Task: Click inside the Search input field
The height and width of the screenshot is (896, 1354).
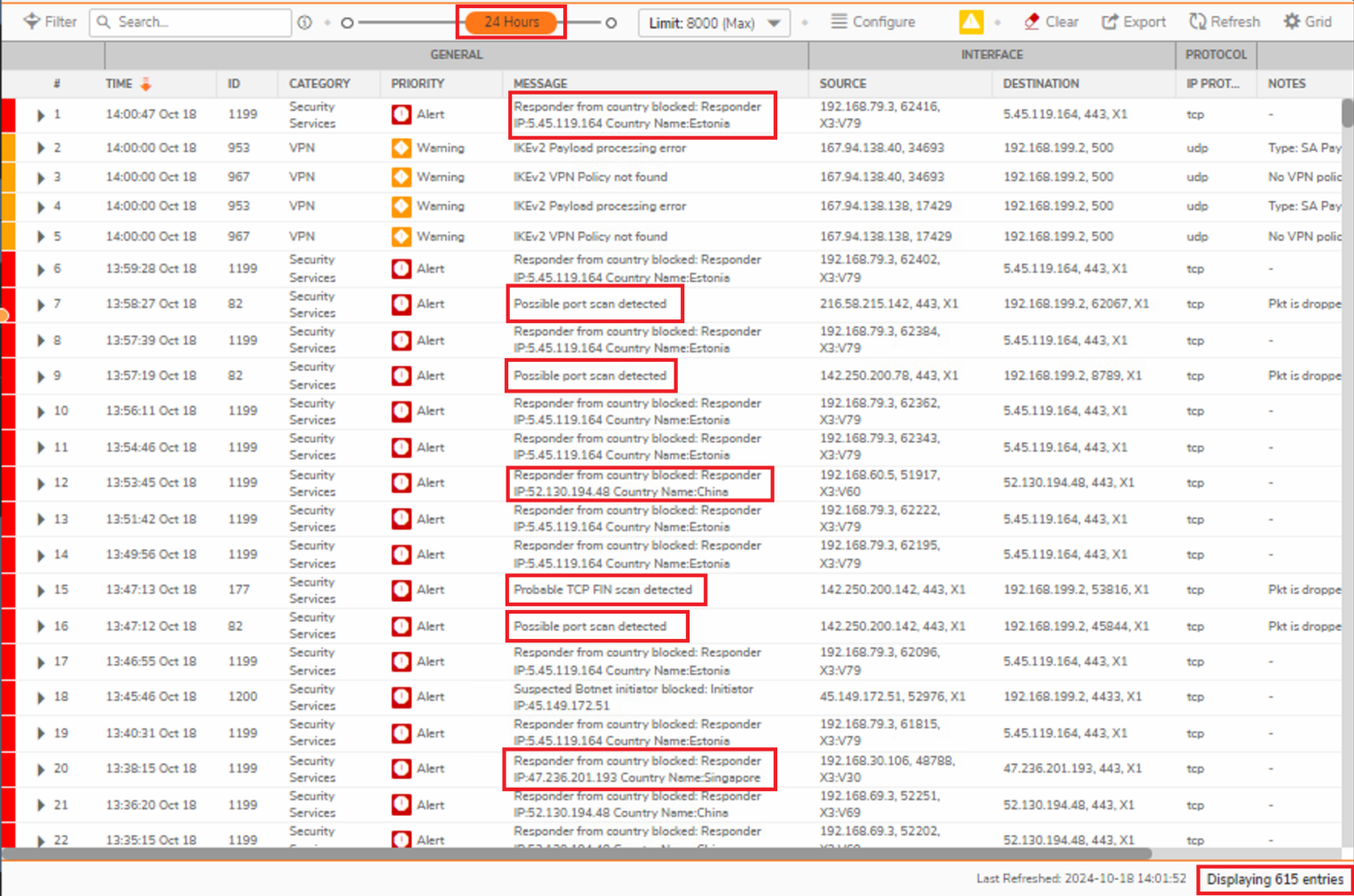Action: coord(199,22)
